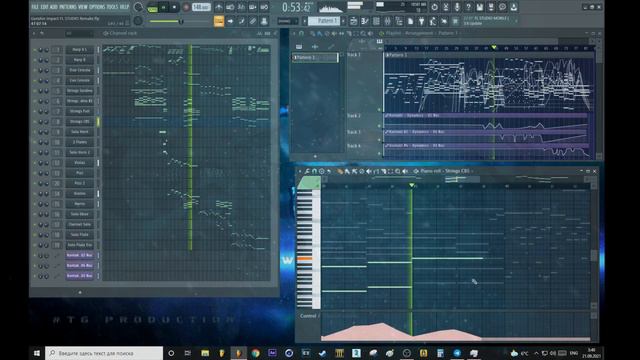The image size is (640, 360).
Task: Click the previous pattern arrow beside Pattern 1
Action: (305, 21)
